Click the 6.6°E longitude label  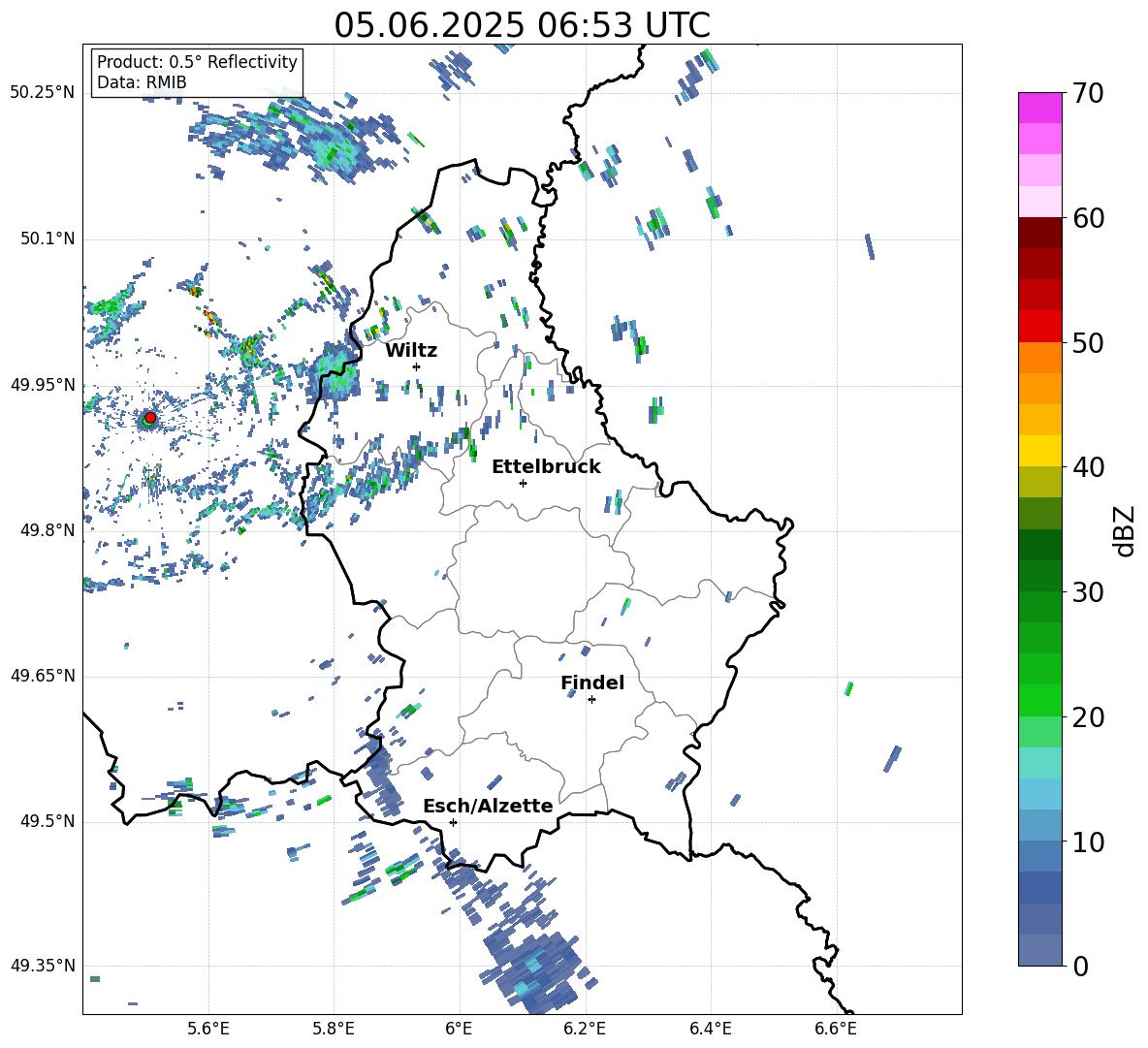click(836, 1029)
